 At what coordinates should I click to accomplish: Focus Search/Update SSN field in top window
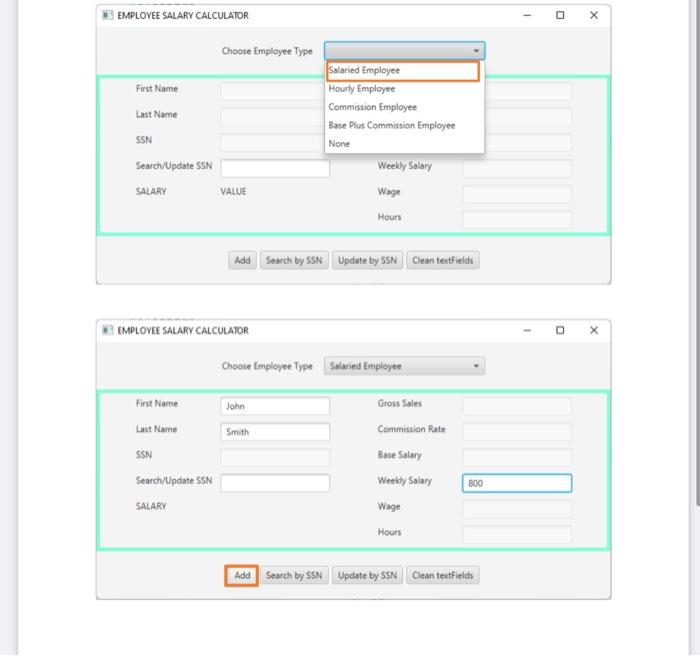coord(275,168)
